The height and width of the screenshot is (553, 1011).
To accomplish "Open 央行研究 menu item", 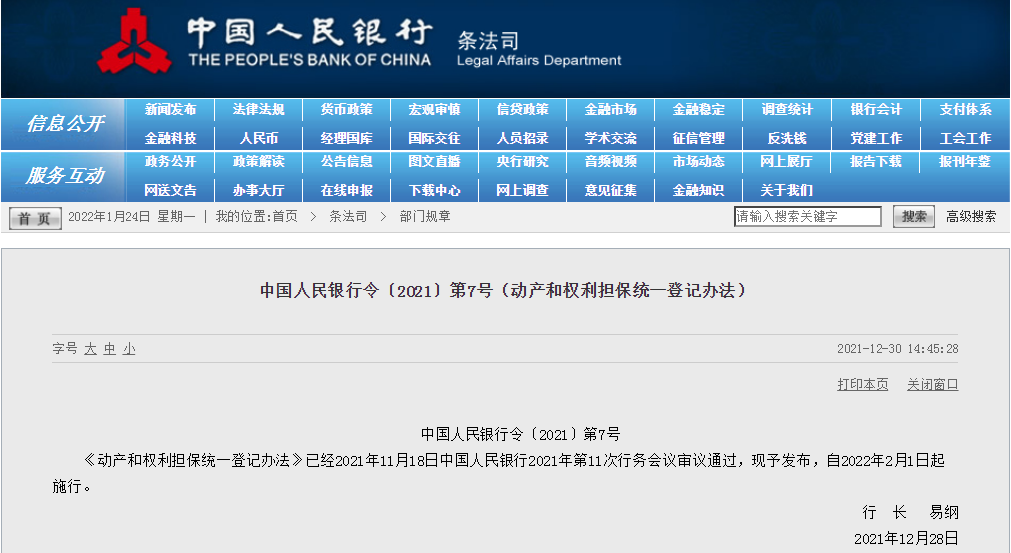I will (523, 161).
